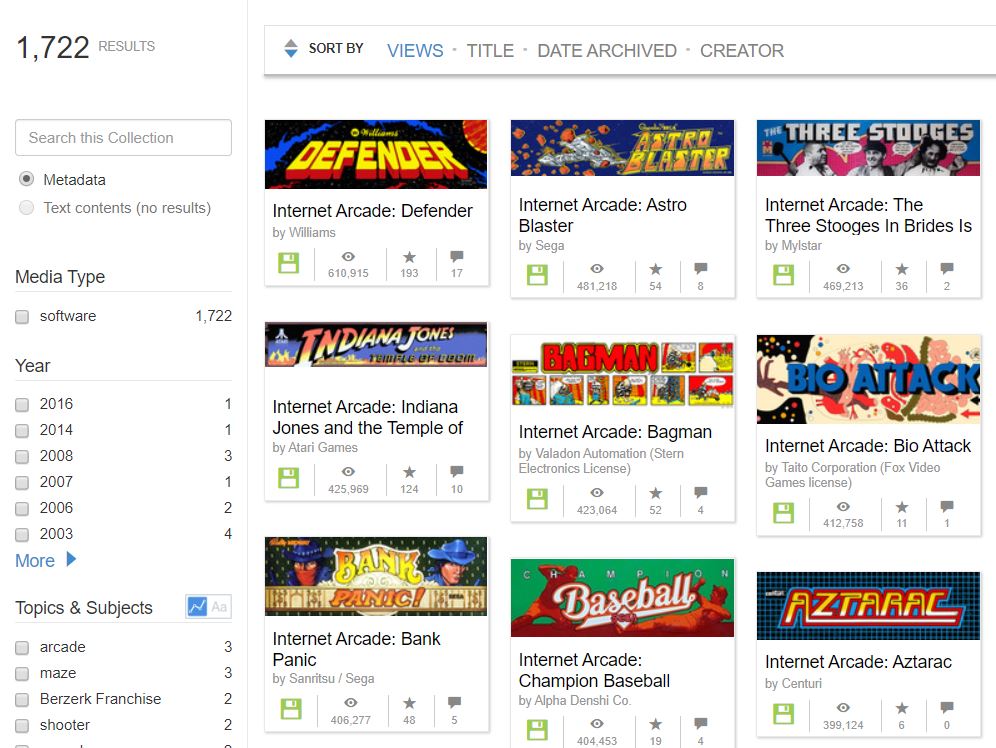Viewport: 996px width, 748px height.
Task: Check the 2006 year filter
Action: (x=22, y=509)
